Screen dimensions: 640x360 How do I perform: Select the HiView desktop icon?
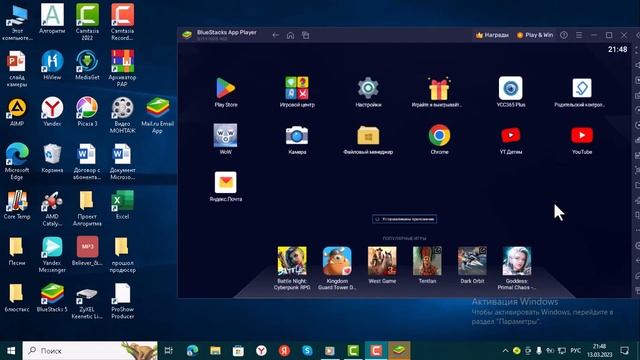(52, 61)
